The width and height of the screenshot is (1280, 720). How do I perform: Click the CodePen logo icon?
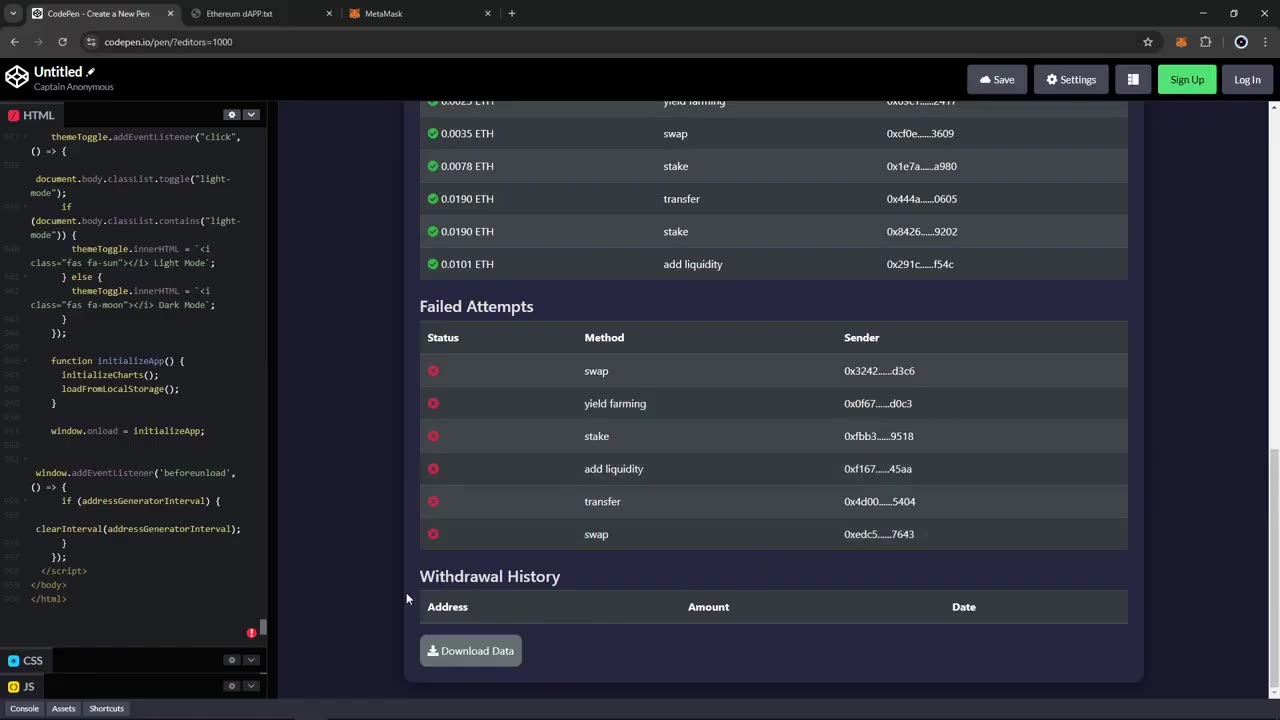17,77
